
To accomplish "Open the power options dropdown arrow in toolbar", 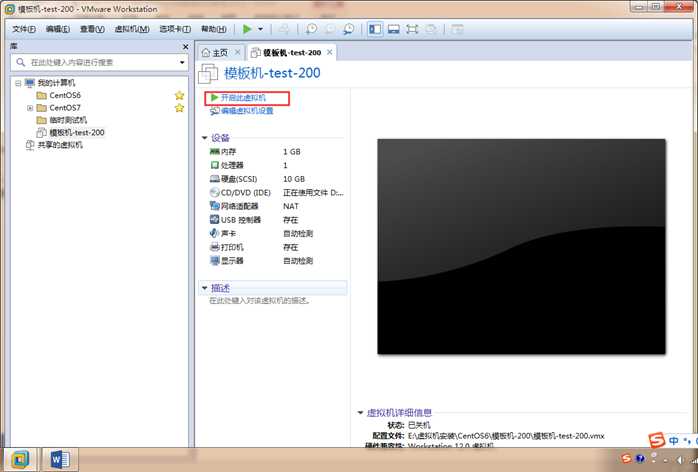I will [x=260, y=29].
